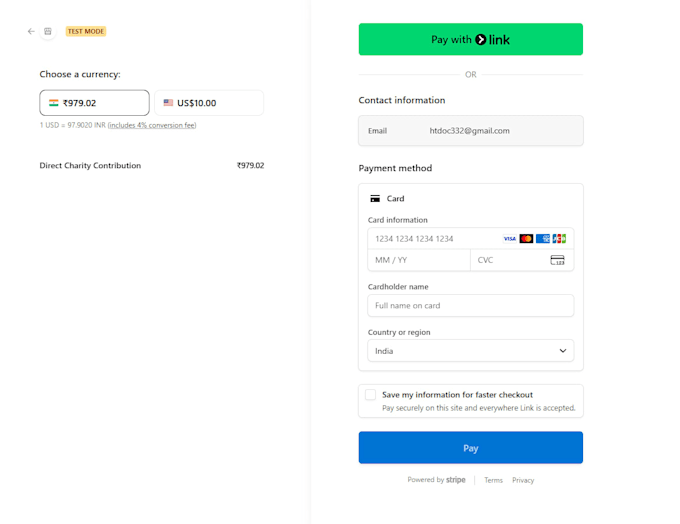680x524 pixels.
Task: Click the Card information label
Action: click(398, 220)
